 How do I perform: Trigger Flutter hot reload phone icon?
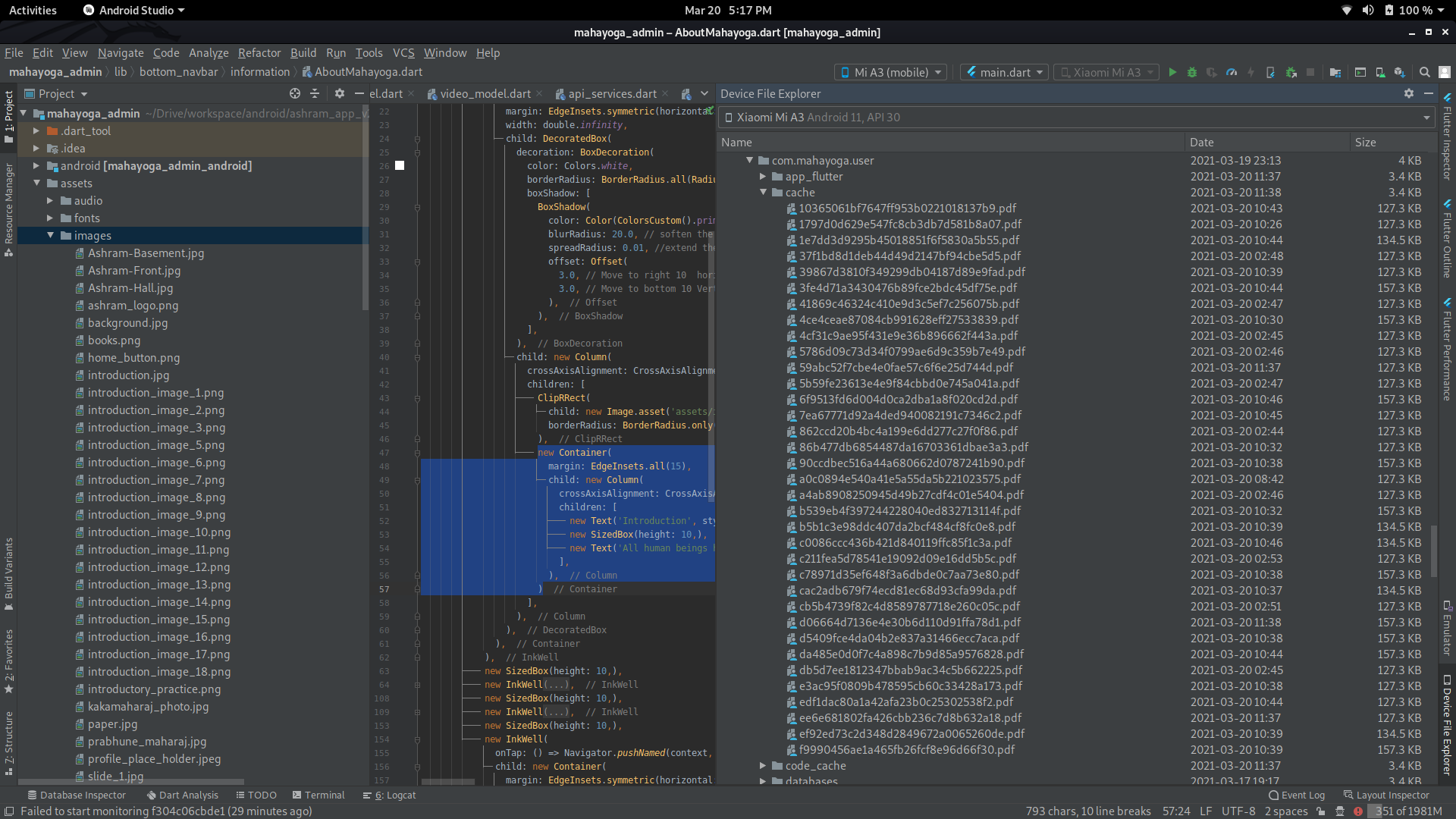(x=1270, y=72)
